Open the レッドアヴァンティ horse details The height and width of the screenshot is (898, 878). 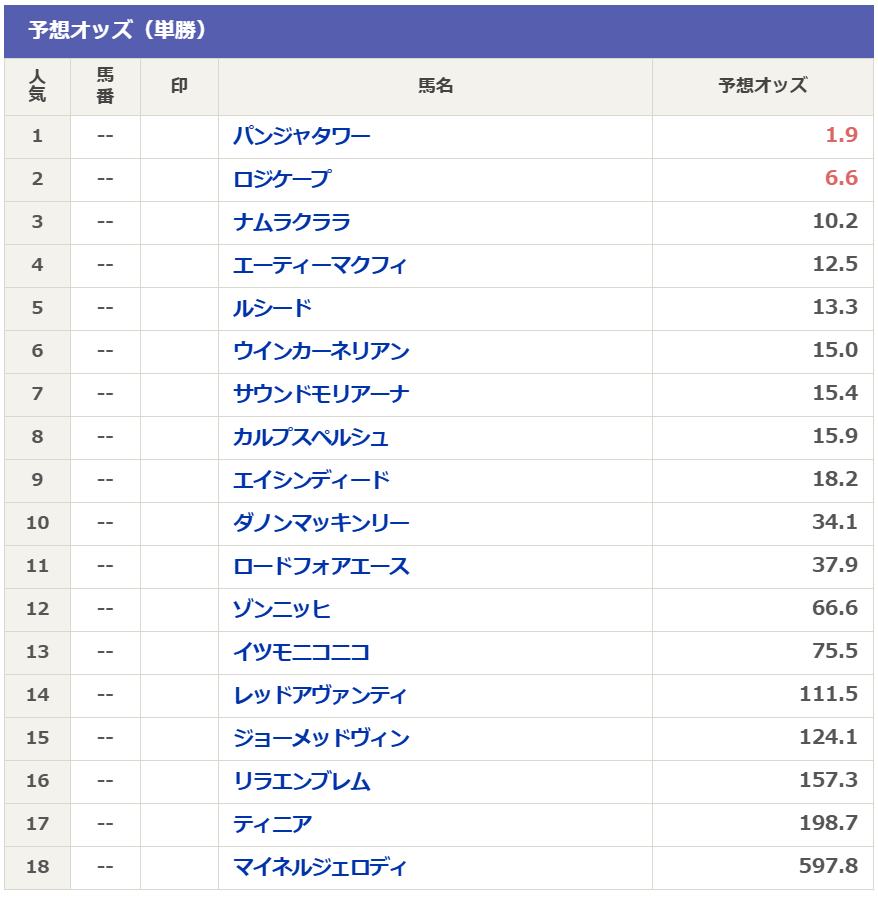click(x=320, y=695)
